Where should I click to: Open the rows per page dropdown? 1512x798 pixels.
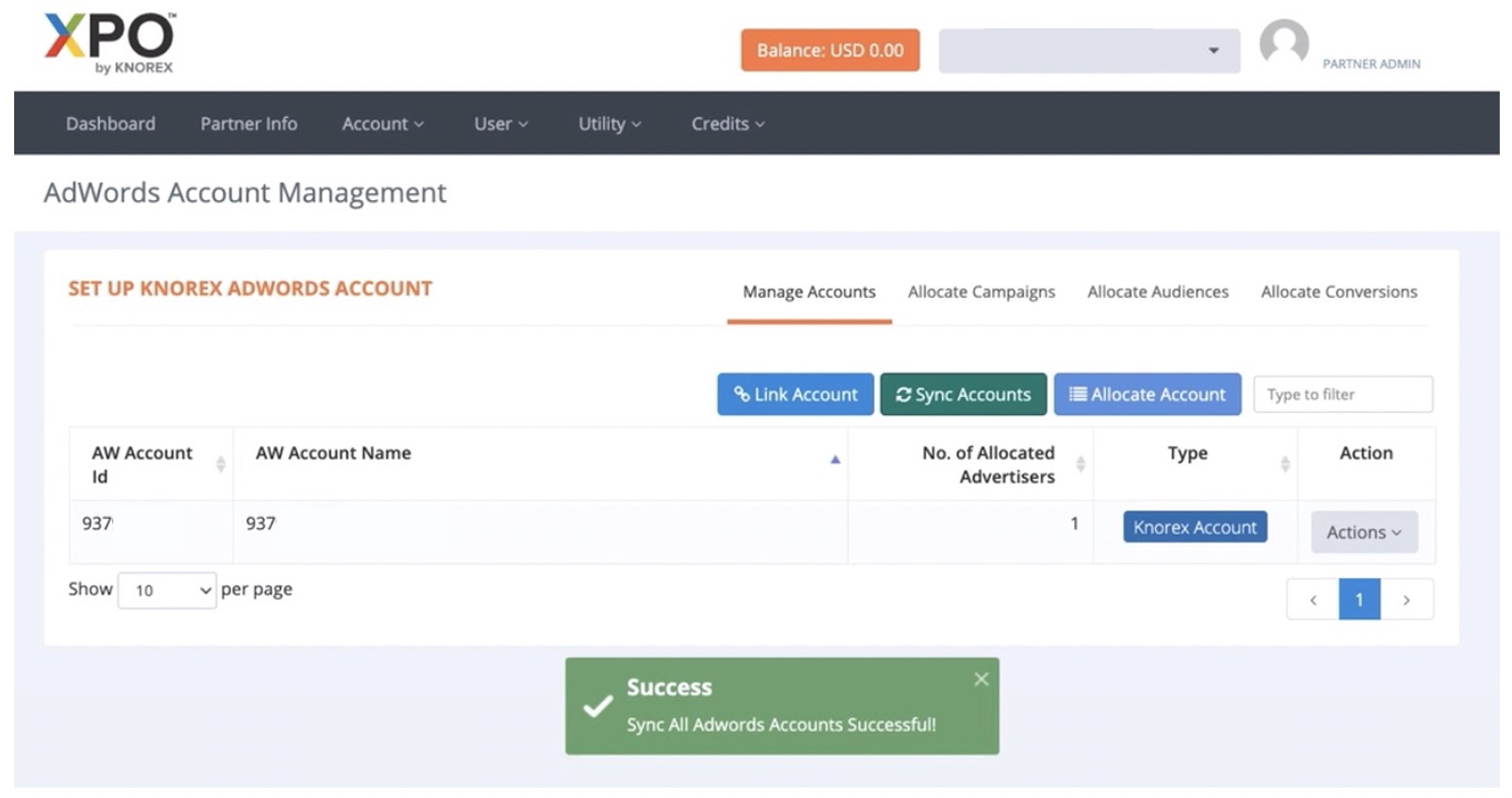[167, 590]
